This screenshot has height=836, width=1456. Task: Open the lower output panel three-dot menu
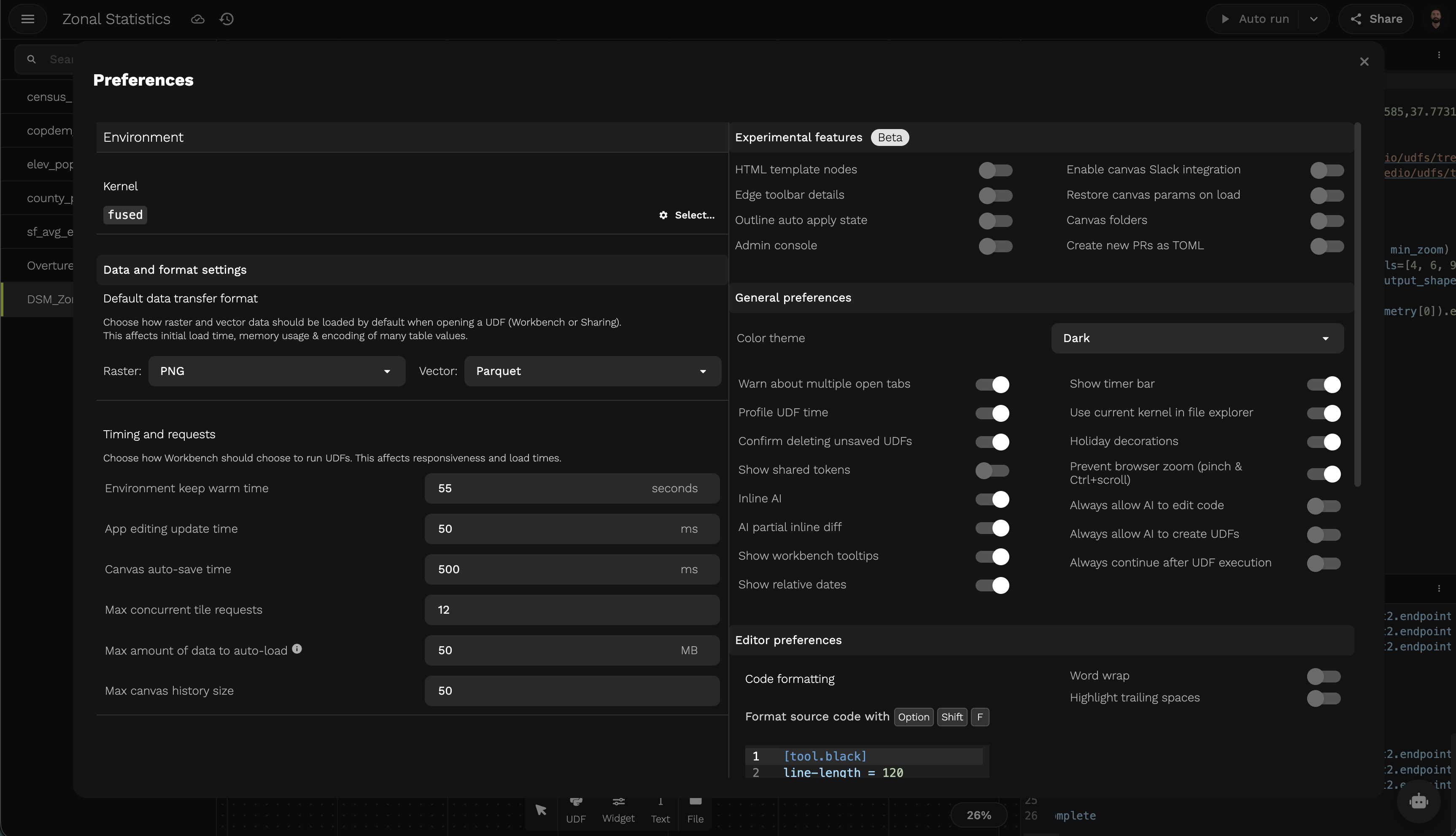click(1439, 588)
